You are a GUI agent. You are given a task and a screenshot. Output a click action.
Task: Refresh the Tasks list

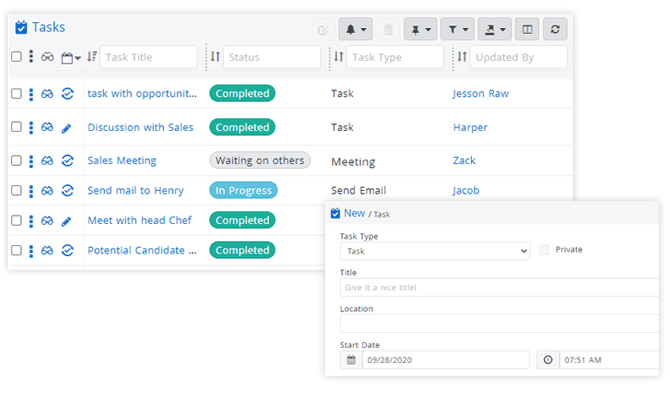[555, 29]
